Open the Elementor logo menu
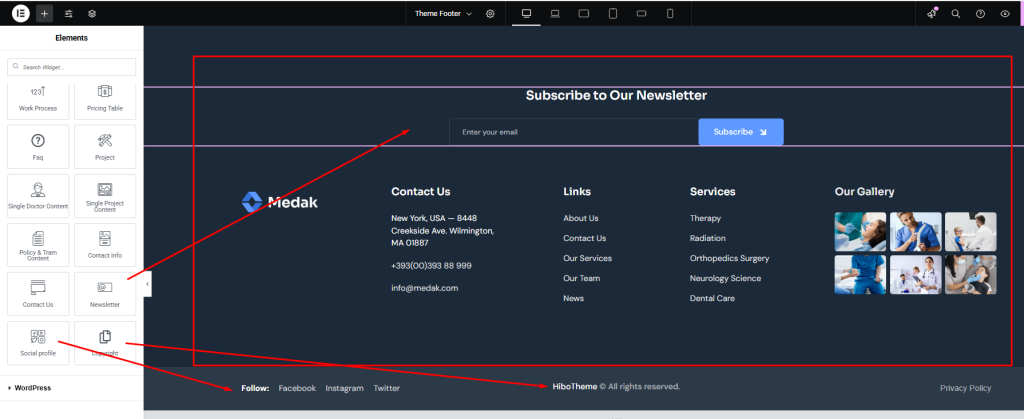 click(20, 13)
